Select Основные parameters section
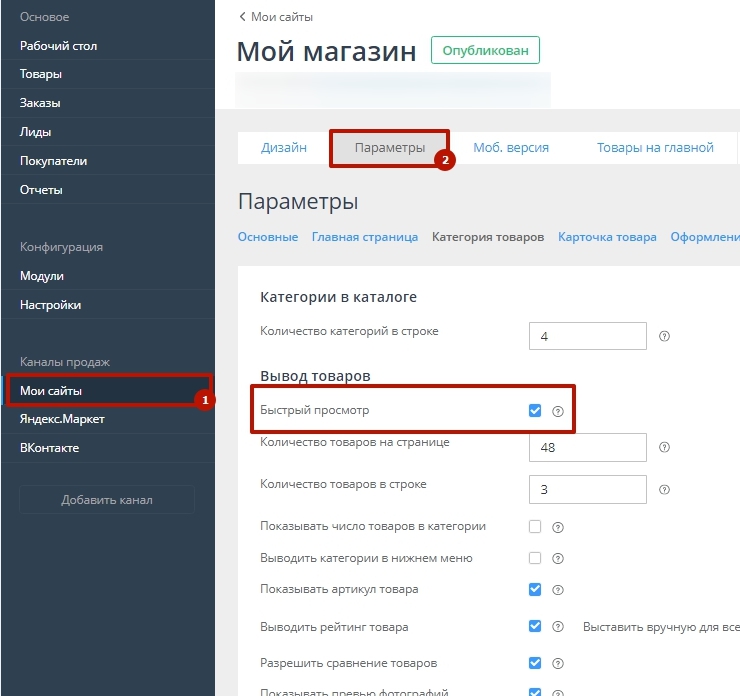This screenshot has height=696, width=740. (268, 237)
